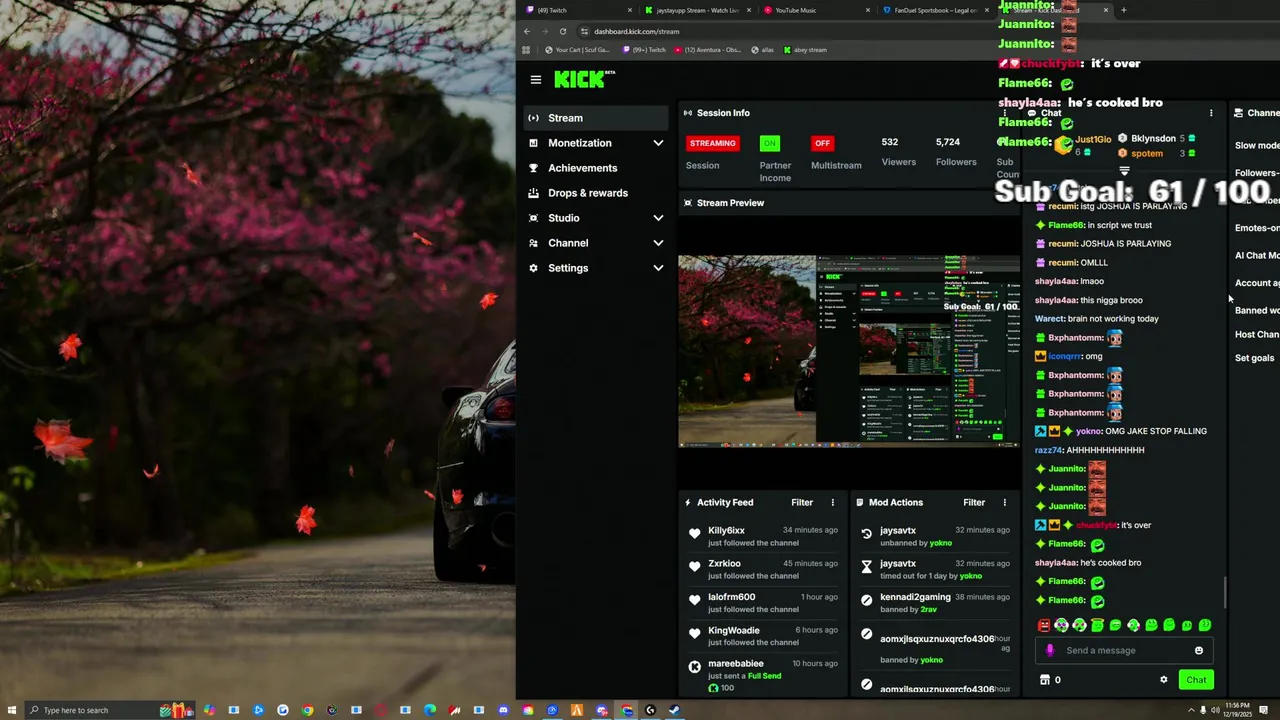Switch to the jaystayupp Stream tab

697,10
